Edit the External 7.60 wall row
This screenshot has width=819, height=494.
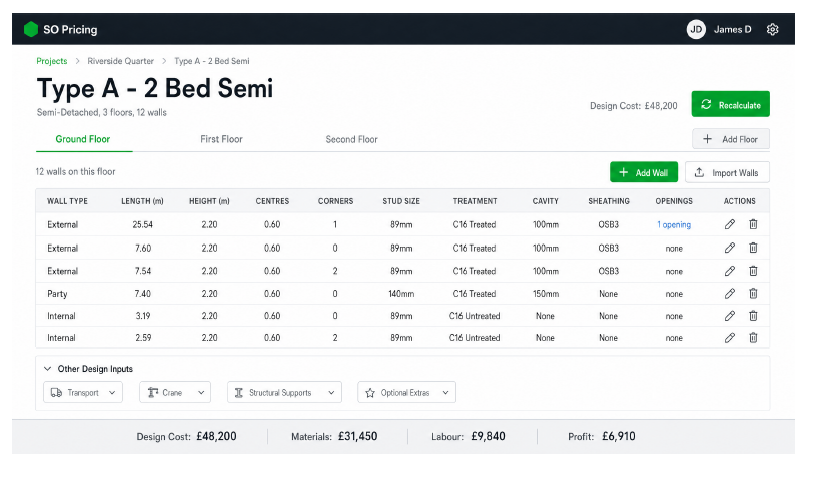click(x=730, y=248)
